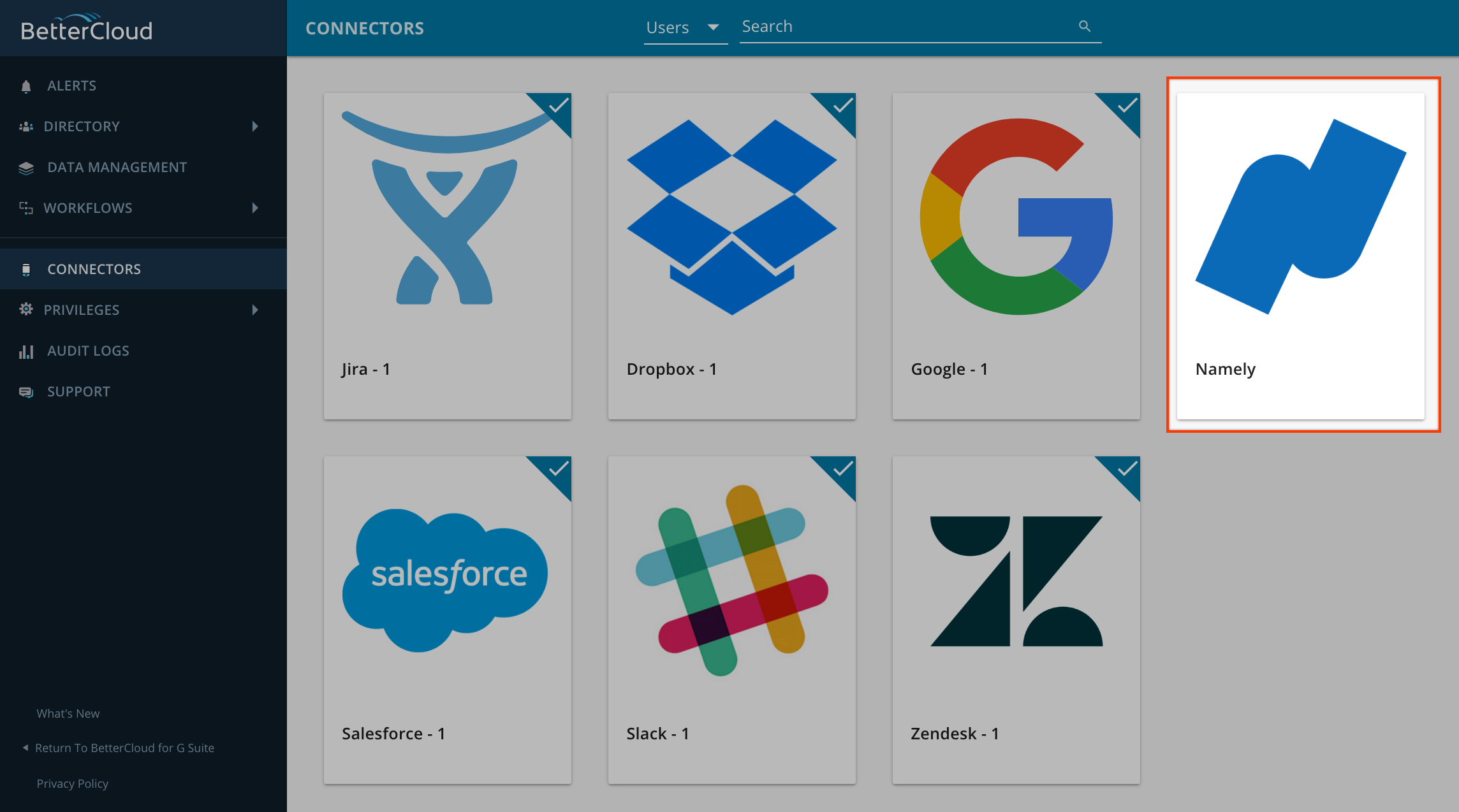Click the 'Dropbox - 1' label
The width and height of the screenshot is (1459, 812).
[671, 370]
